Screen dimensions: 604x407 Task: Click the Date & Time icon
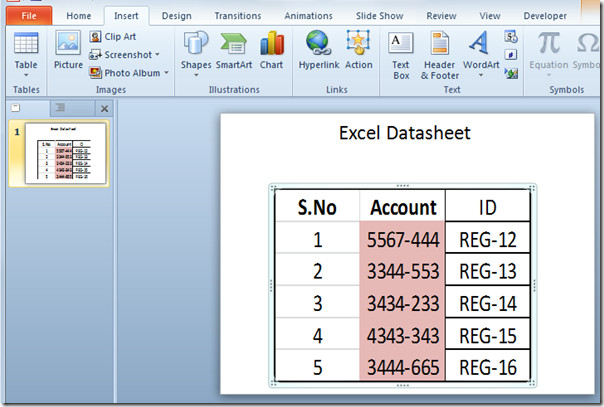click(511, 37)
